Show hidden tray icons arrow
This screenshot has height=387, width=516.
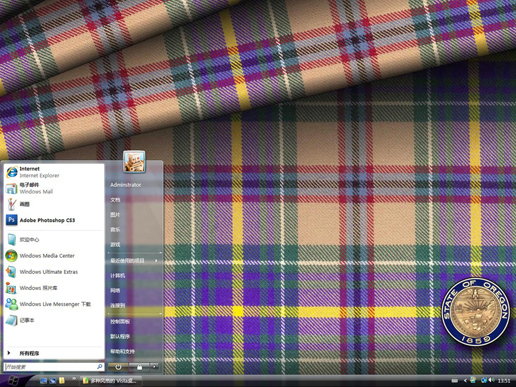465,380
